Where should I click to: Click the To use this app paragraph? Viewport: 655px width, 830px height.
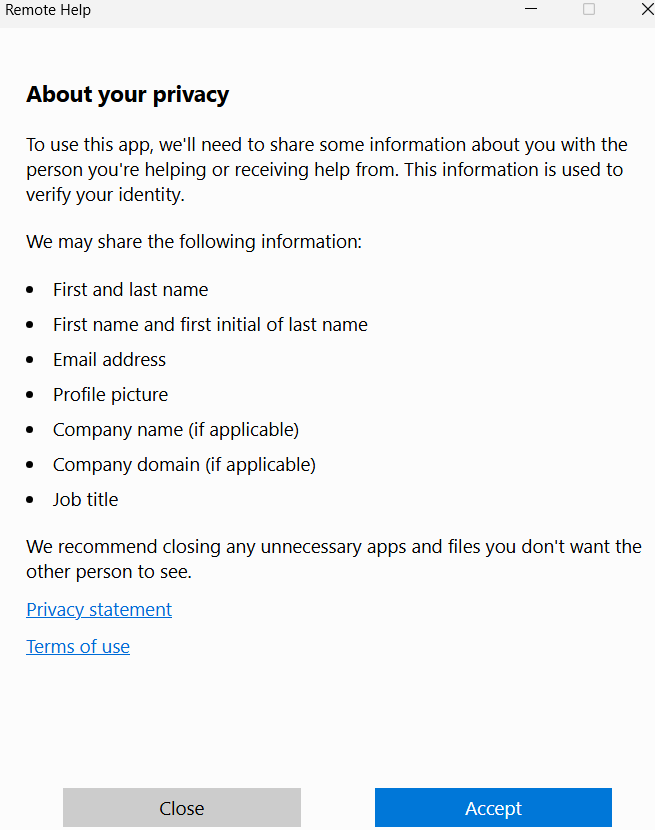click(x=327, y=169)
